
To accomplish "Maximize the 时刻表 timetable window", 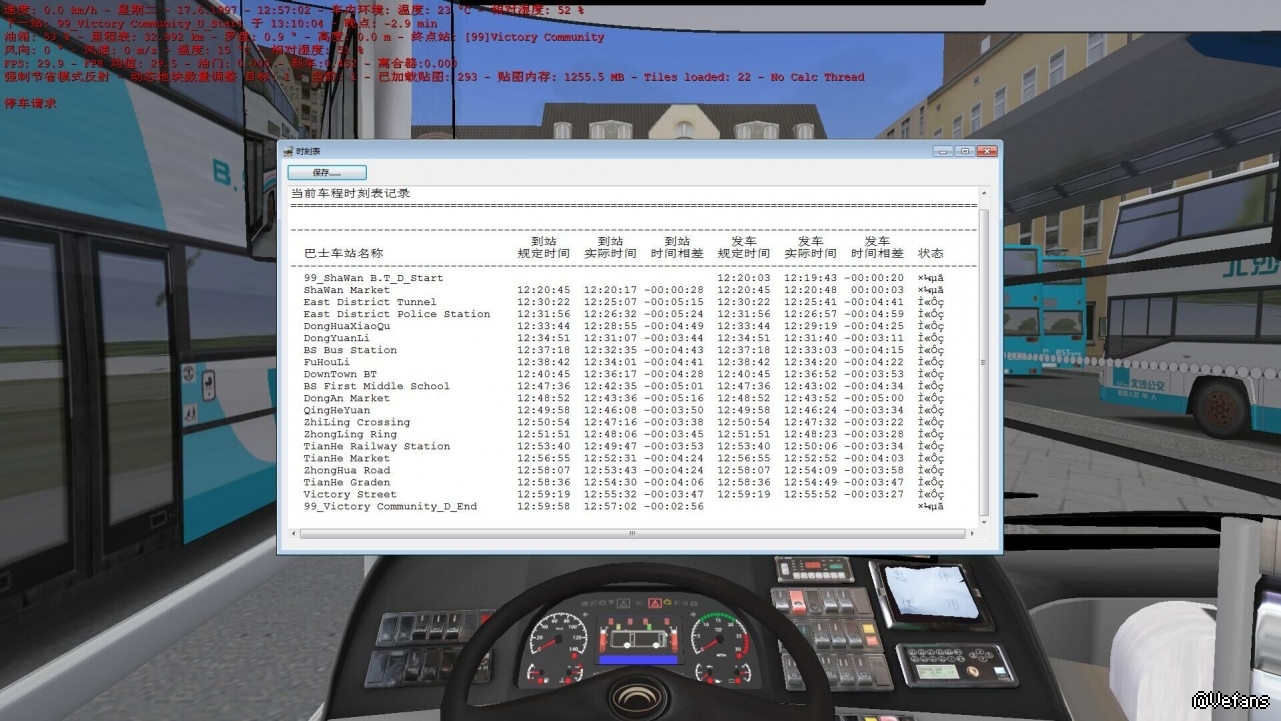I will (964, 151).
